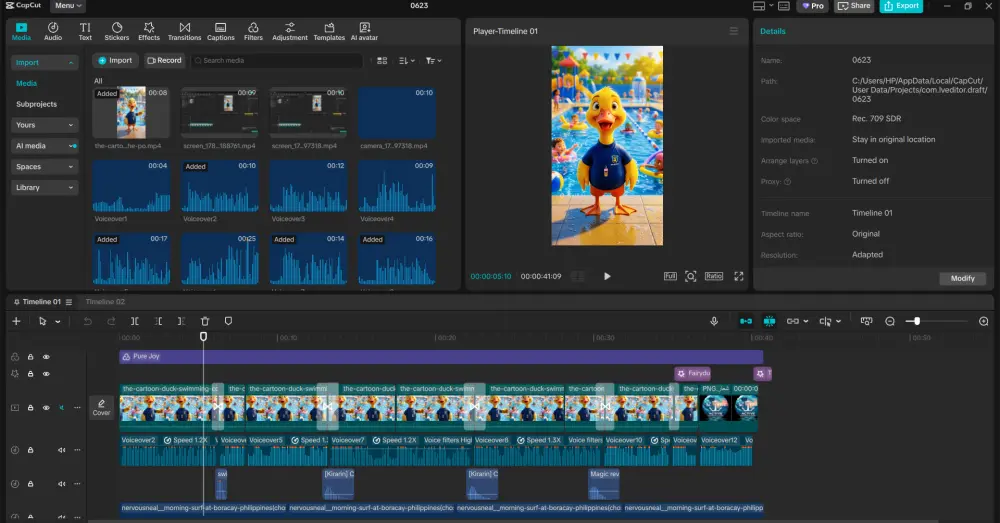Image resolution: width=1000 pixels, height=523 pixels.
Task: Click the Delete left trim tool
Action: point(158,321)
